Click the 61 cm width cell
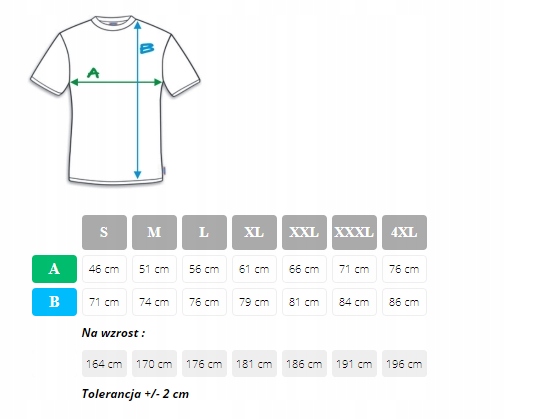545x419 pixels. (254, 269)
